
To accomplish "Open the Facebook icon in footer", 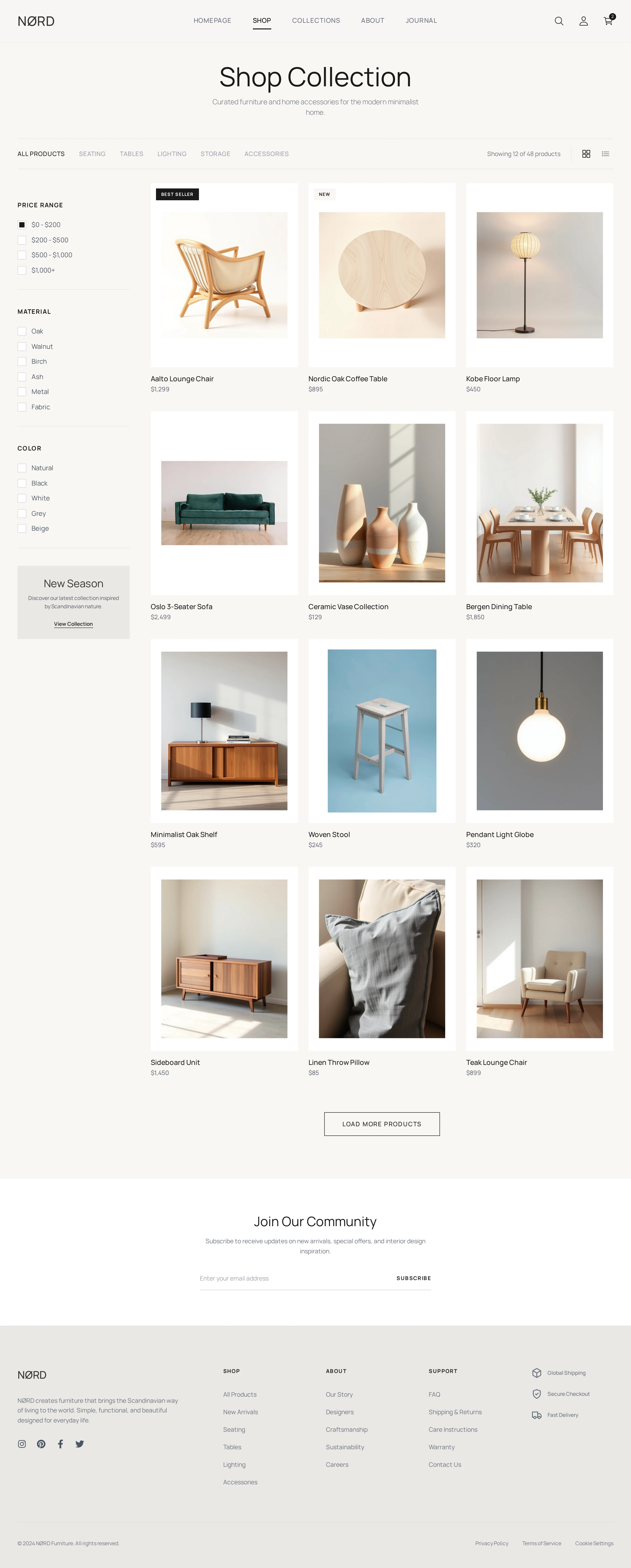I will coord(60,1444).
